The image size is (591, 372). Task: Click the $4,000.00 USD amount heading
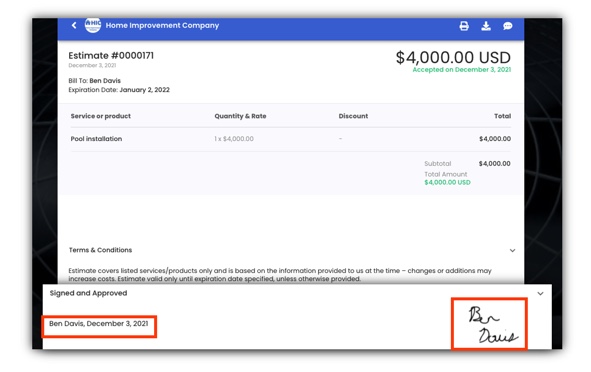click(x=453, y=57)
